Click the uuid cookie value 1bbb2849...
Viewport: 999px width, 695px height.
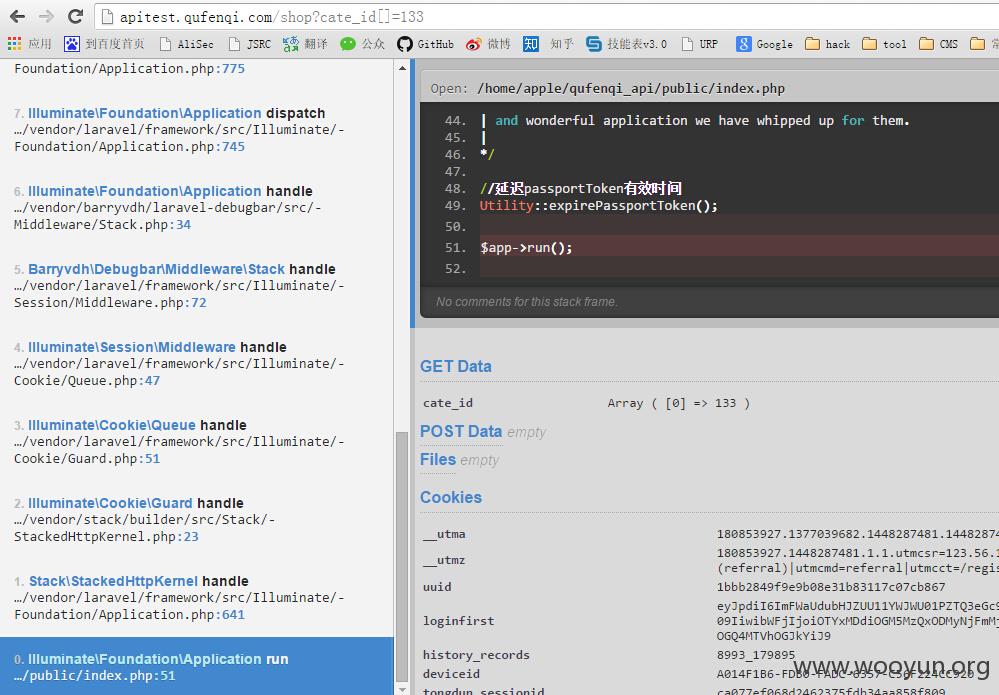[x=831, y=587]
